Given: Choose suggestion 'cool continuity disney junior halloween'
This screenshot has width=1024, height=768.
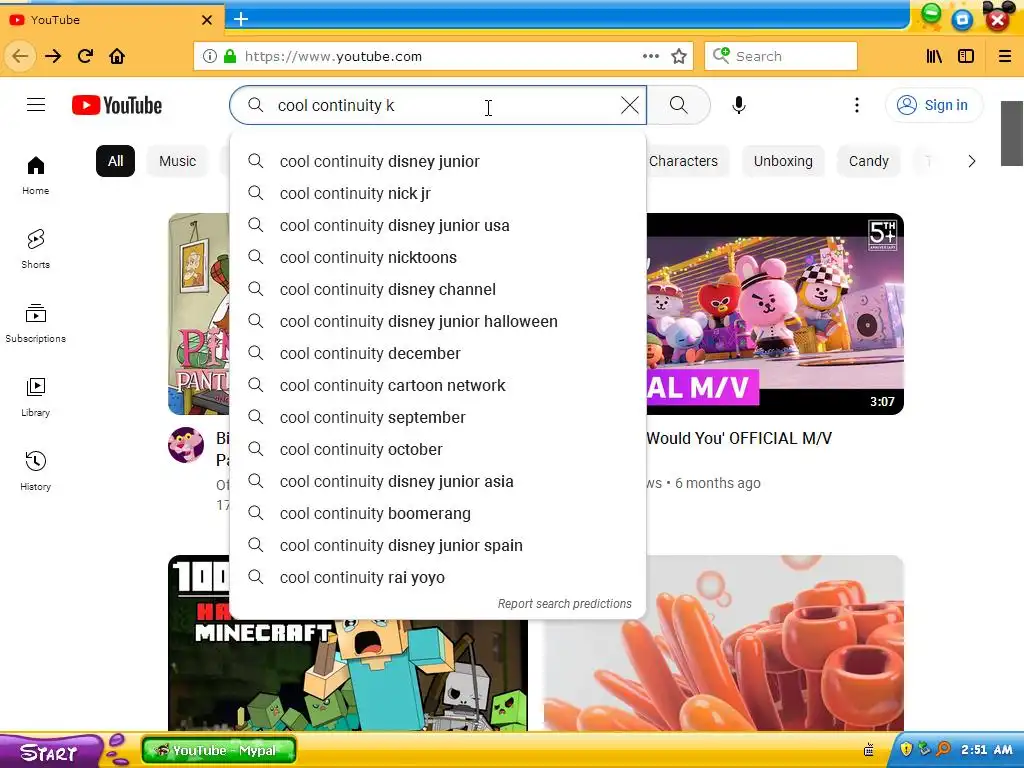Looking at the screenshot, I should click(x=438, y=321).
